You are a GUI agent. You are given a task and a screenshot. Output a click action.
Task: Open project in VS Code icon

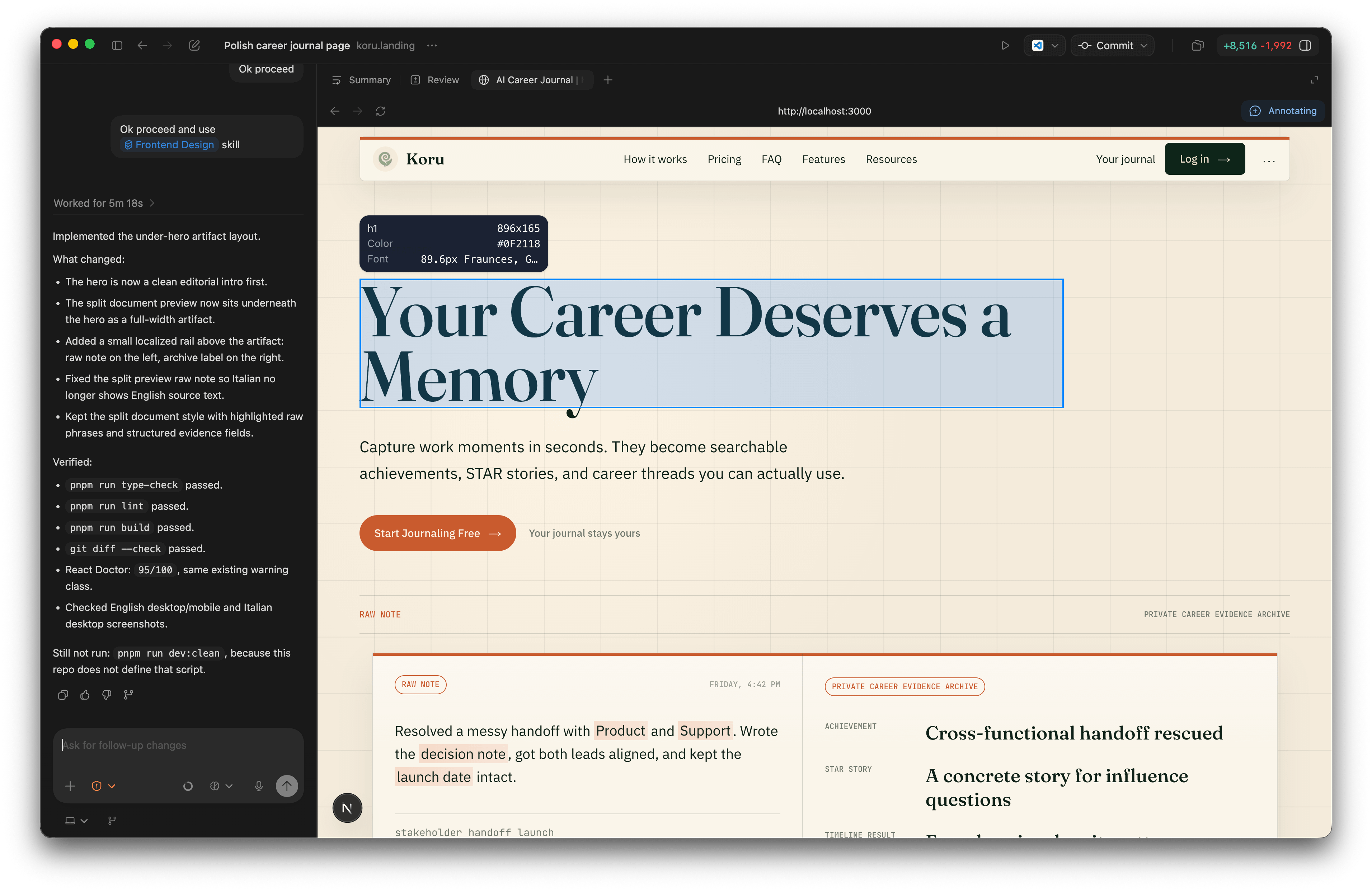tap(1038, 46)
